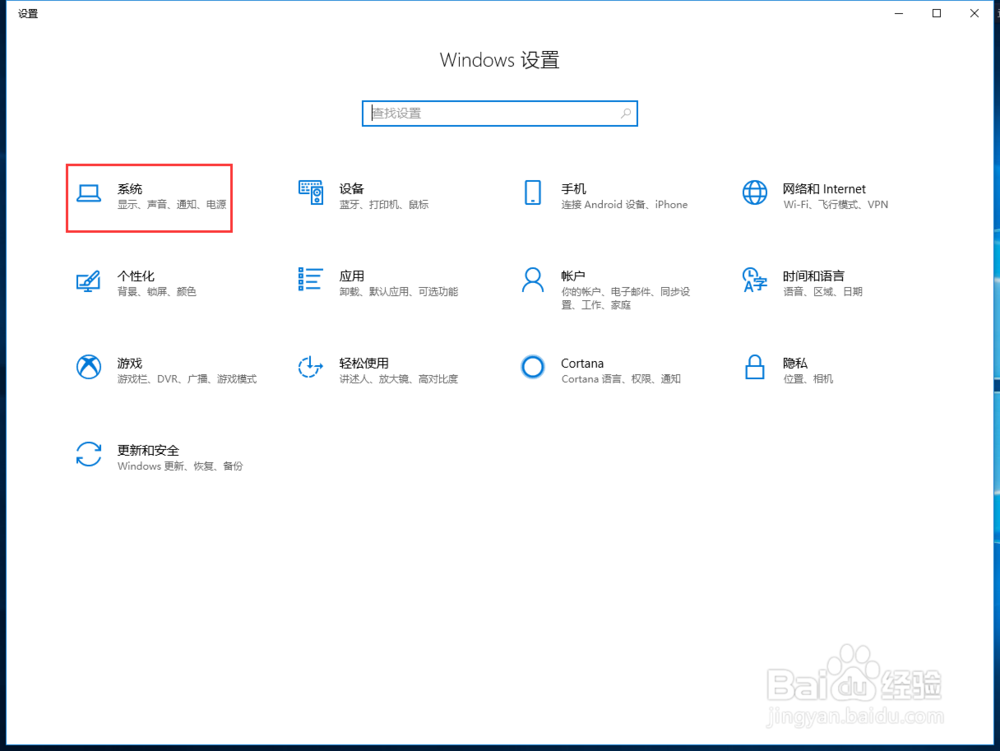Open 设备 settings title

[351, 189]
